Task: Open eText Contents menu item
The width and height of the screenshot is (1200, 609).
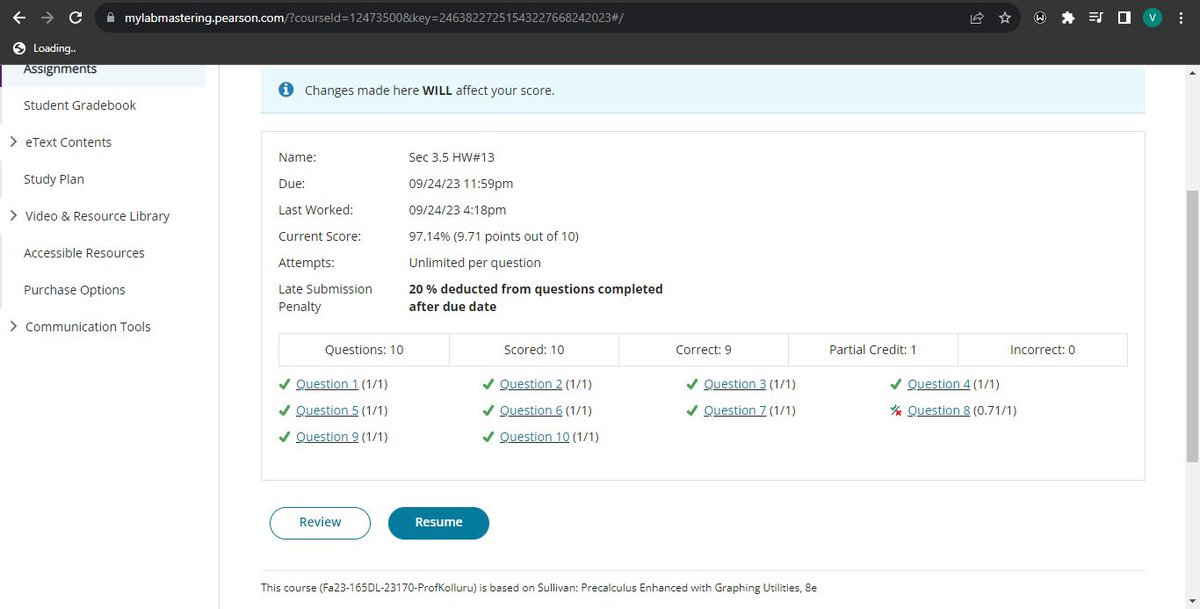Action: pos(69,142)
